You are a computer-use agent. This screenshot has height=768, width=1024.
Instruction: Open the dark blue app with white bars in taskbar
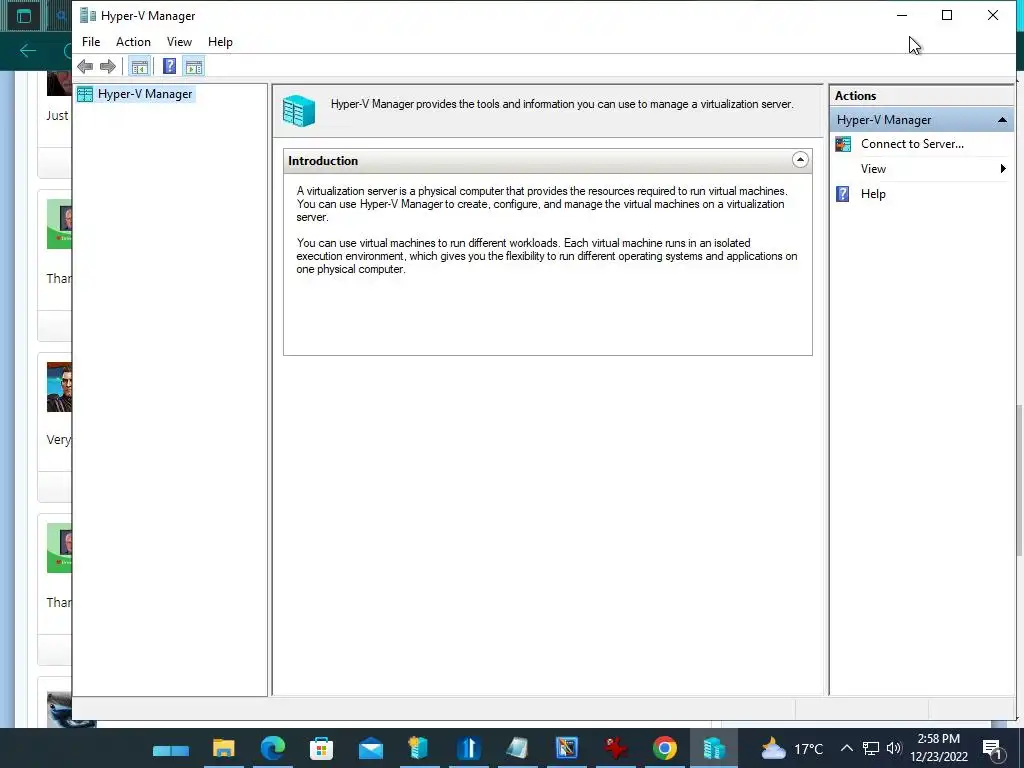468,748
